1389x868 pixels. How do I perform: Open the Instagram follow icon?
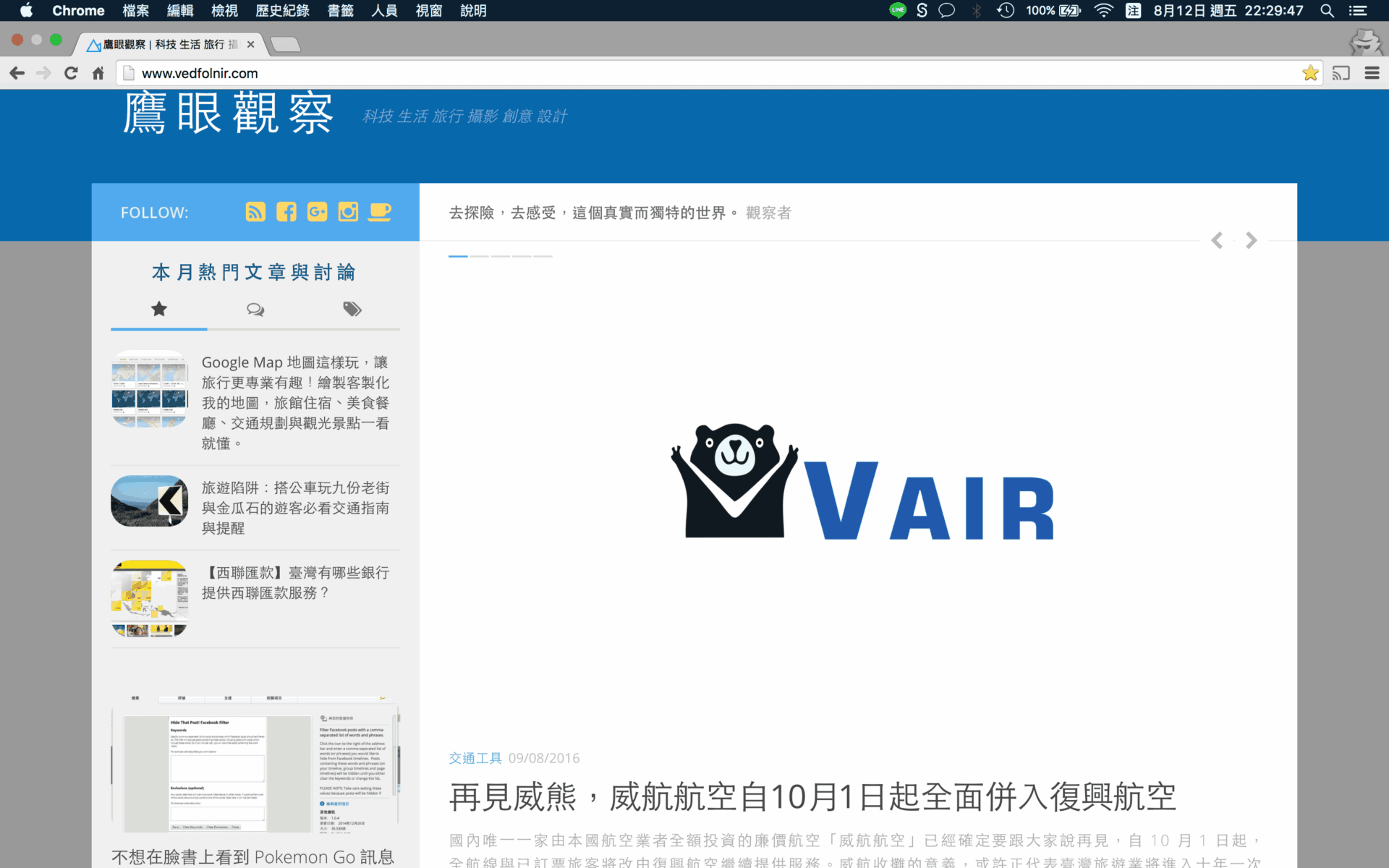(348, 212)
